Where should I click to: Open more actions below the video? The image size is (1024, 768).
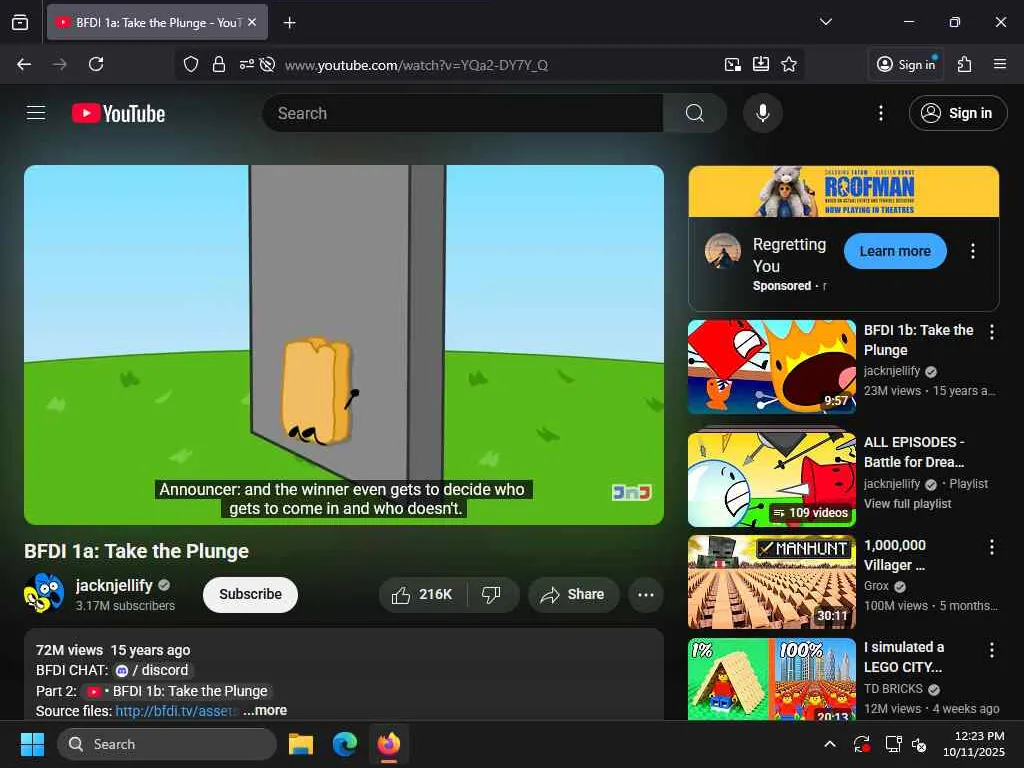[645, 594]
